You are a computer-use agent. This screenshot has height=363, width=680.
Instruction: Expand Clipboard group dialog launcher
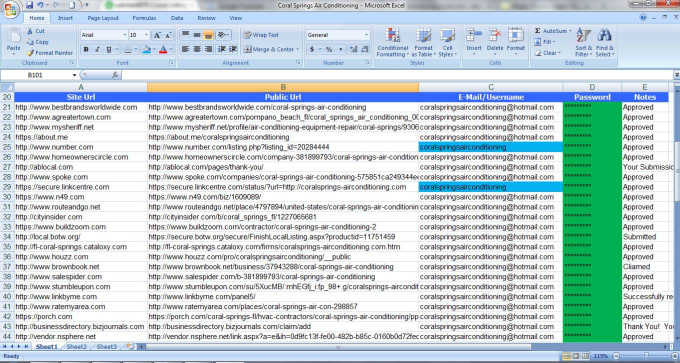coord(72,63)
